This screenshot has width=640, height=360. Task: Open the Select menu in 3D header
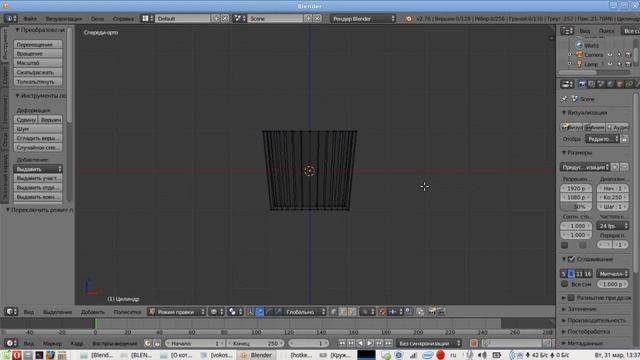(x=57, y=312)
